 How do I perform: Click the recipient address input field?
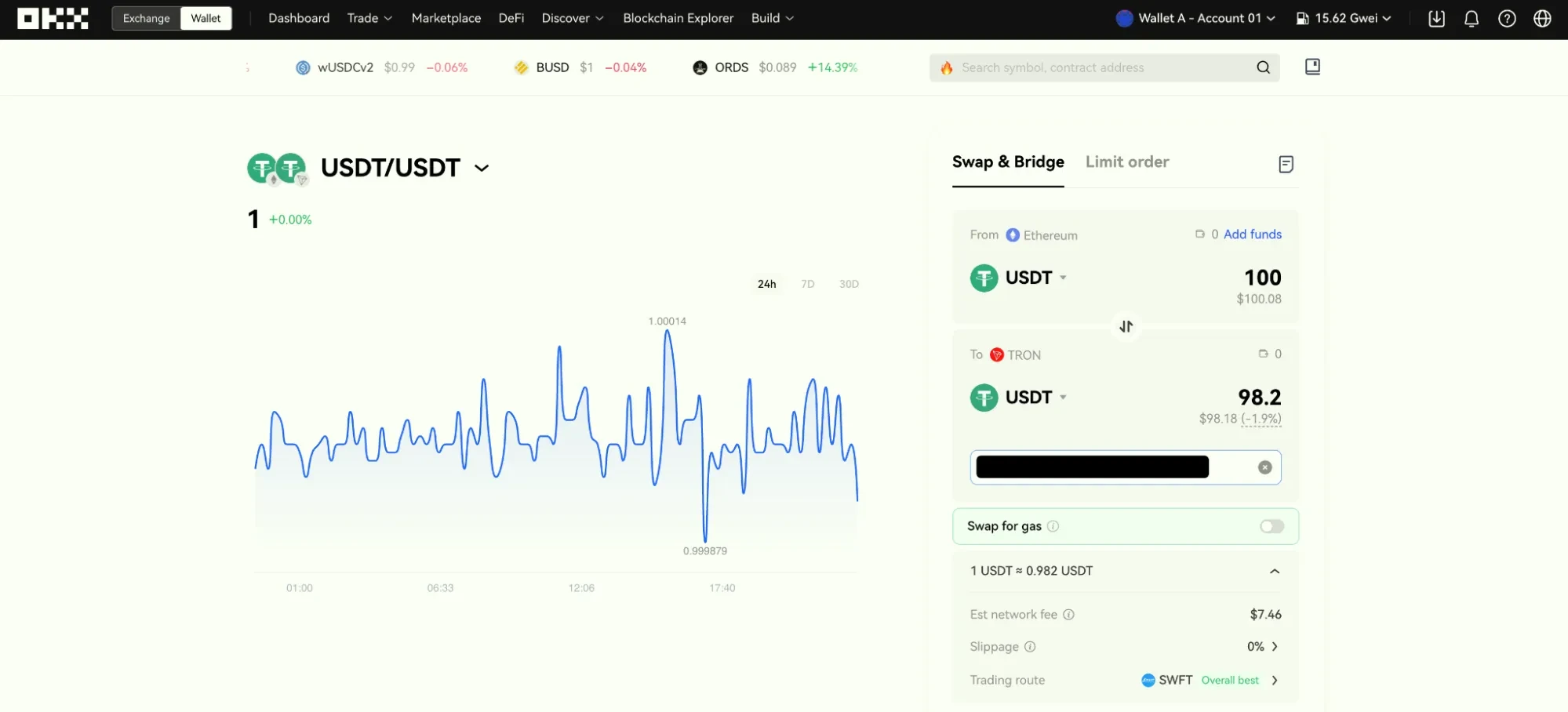click(x=1126, y=467)
